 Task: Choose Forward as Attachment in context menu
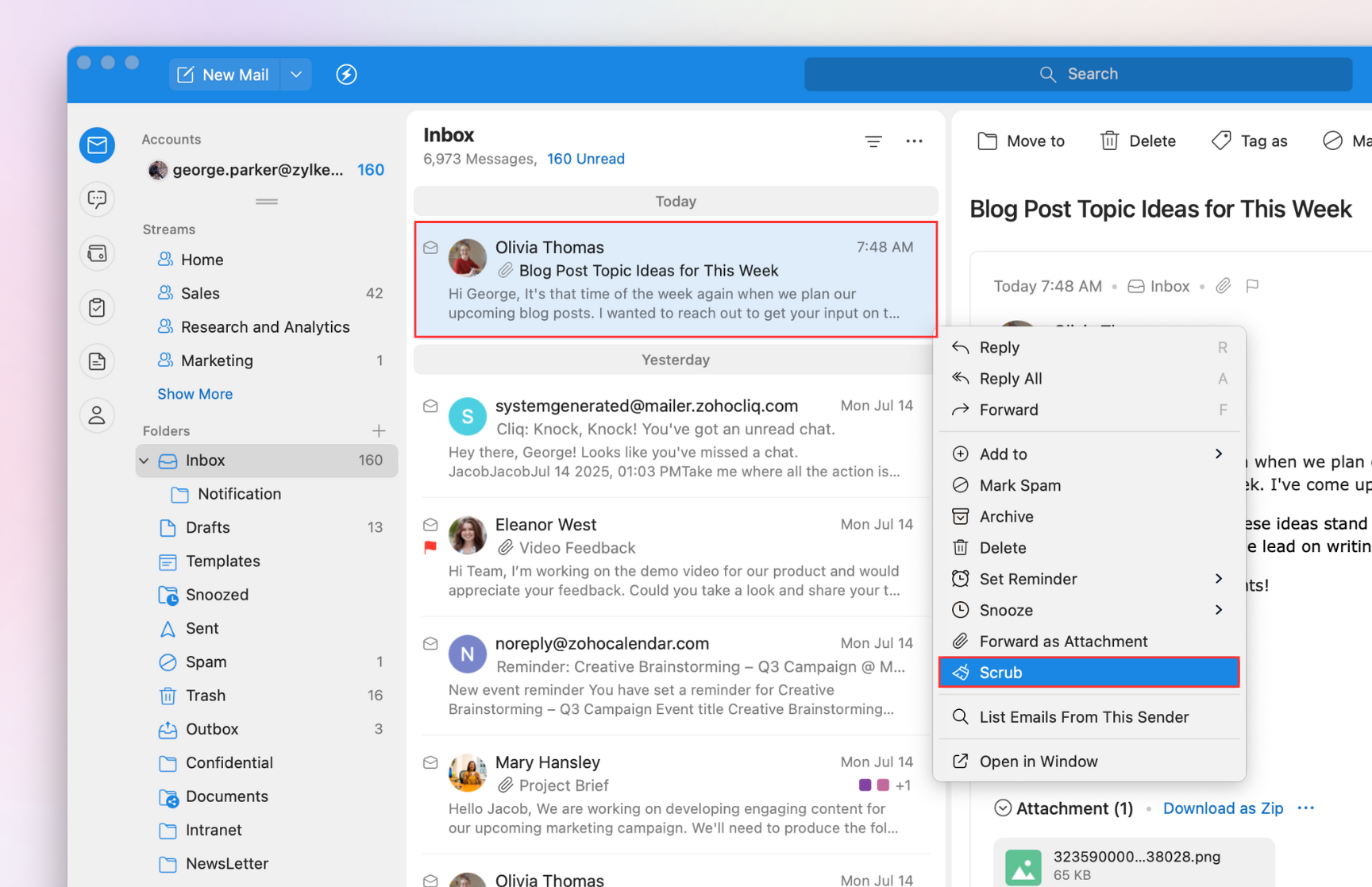click(1062, 642)
